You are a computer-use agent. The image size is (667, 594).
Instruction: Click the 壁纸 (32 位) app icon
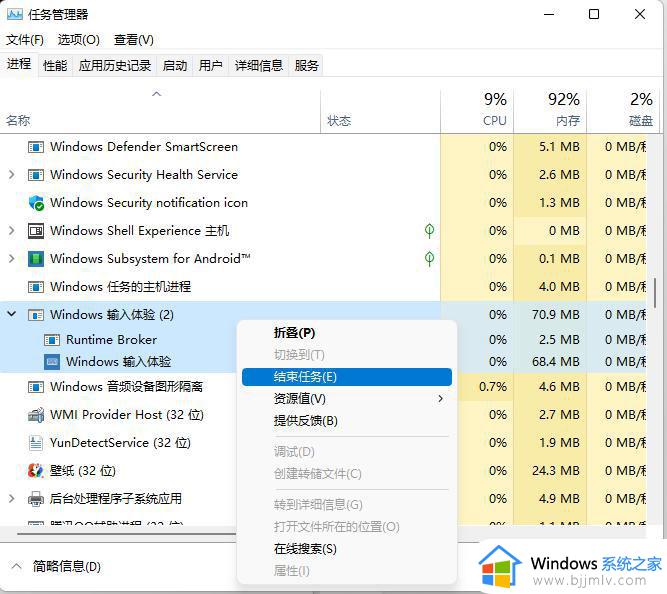coord(36,471)
